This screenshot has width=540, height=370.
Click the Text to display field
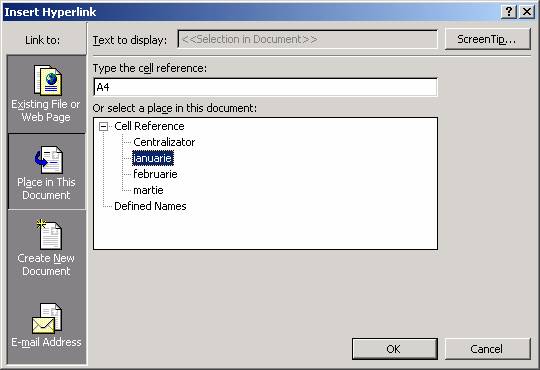[x=308, y=39]
